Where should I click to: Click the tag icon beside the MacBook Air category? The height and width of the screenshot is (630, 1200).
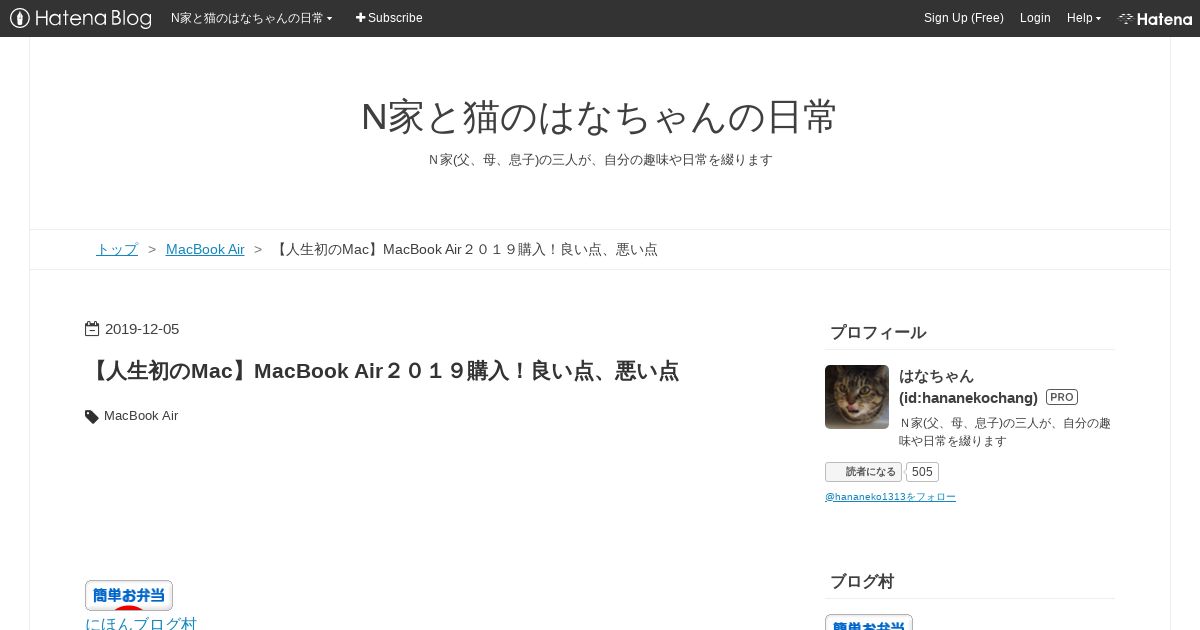click(x=92, y=417)
